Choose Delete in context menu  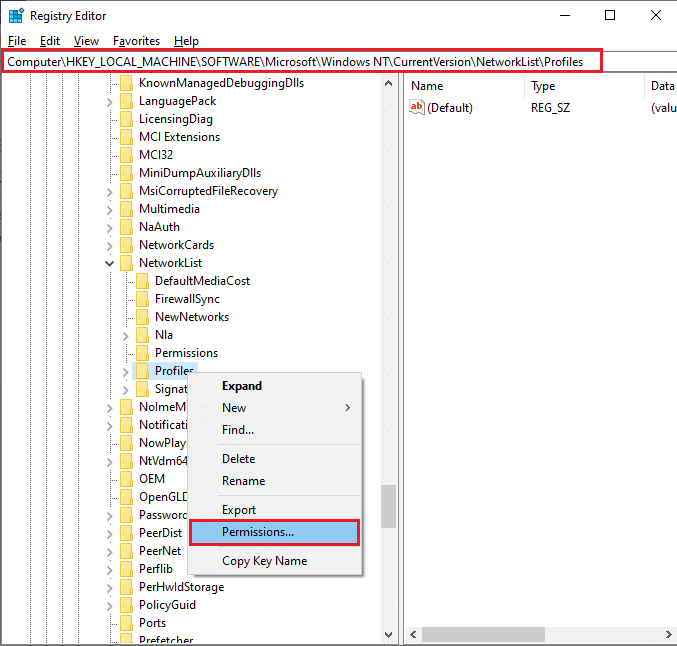click(274, 459)
